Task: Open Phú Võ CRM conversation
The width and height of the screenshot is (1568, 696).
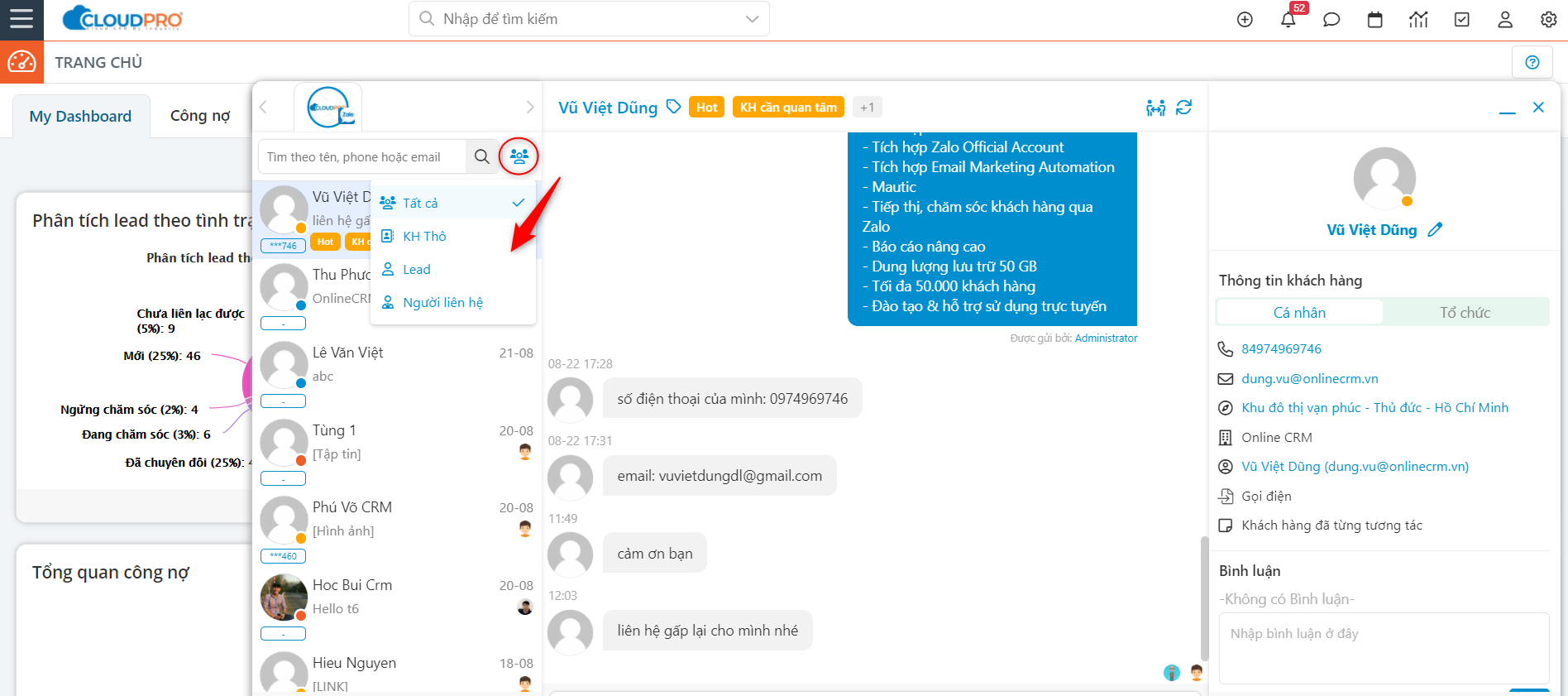Action: (398, 530)
